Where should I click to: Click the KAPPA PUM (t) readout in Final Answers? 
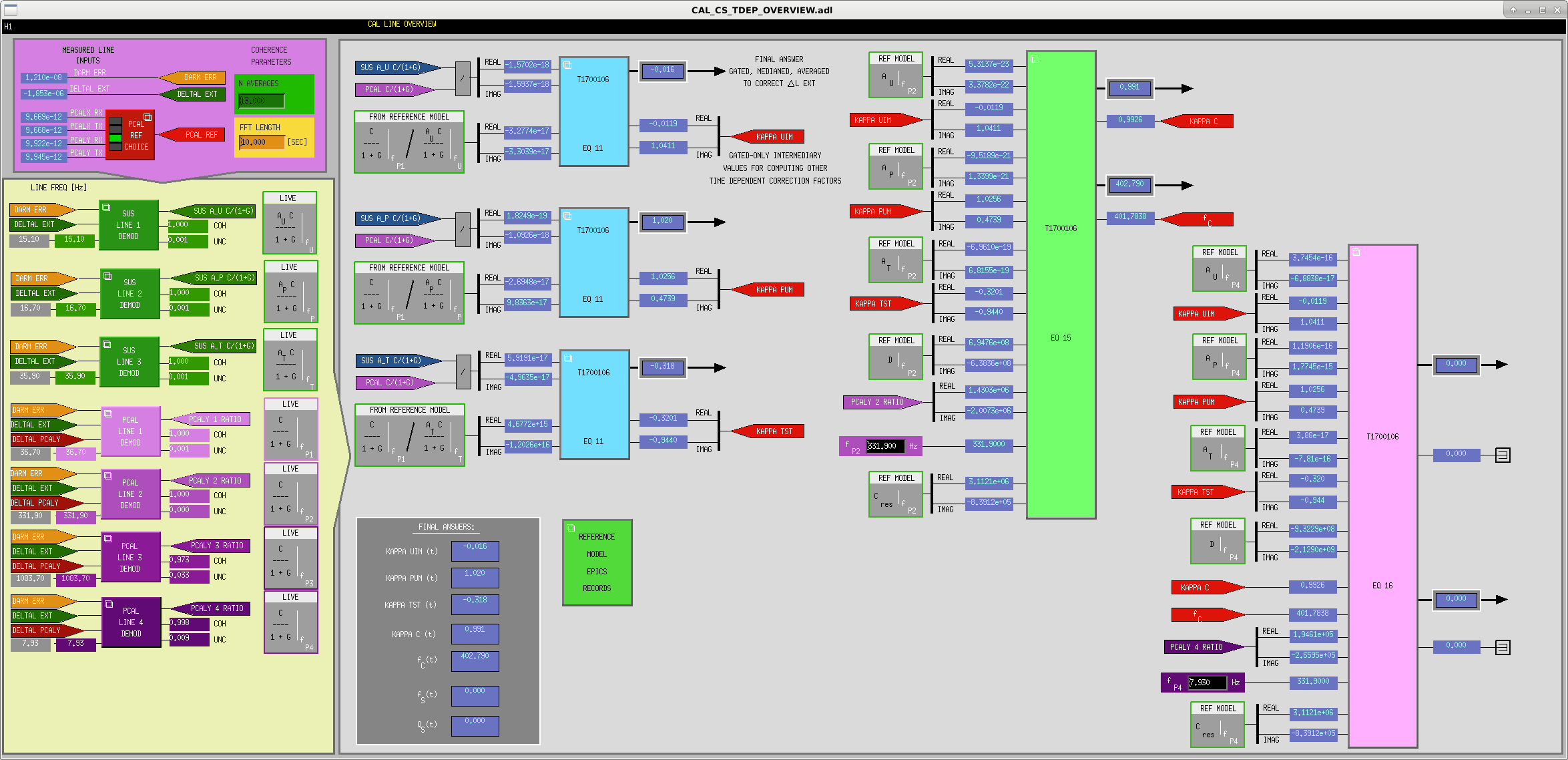tap(475, 578)
